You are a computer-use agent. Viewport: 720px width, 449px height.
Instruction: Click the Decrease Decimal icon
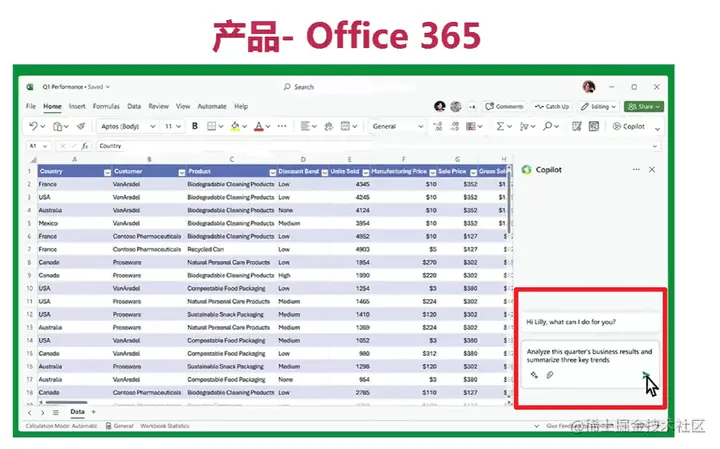click(x=454, y=126)
